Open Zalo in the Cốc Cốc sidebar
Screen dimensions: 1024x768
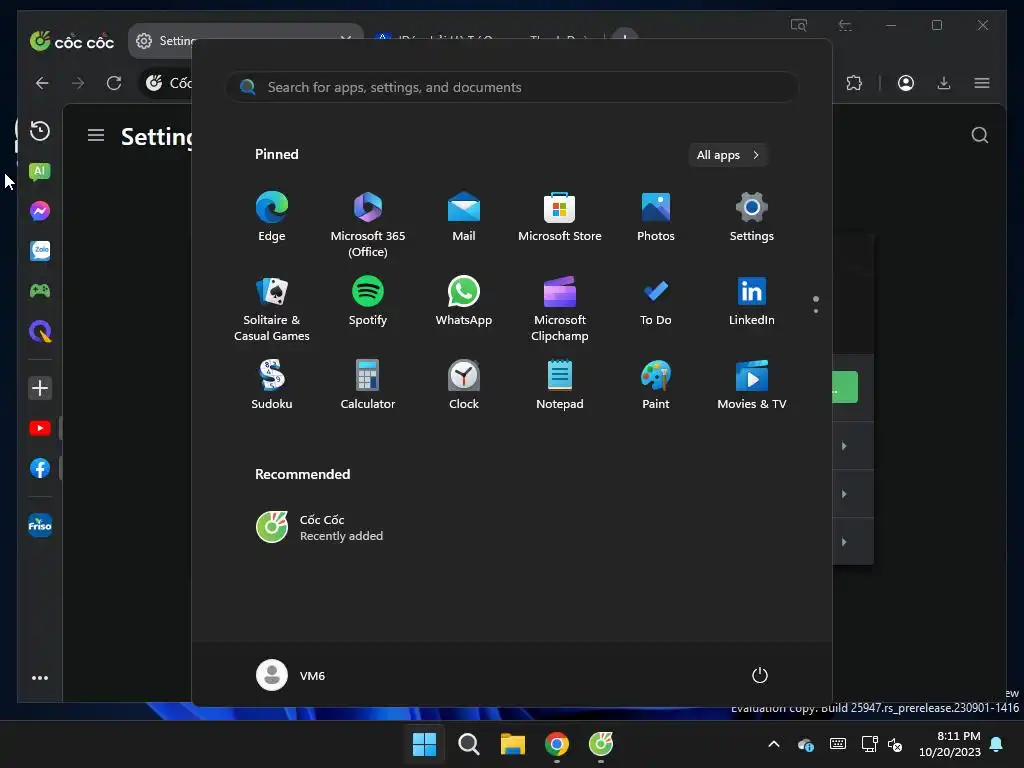[40, 251]
